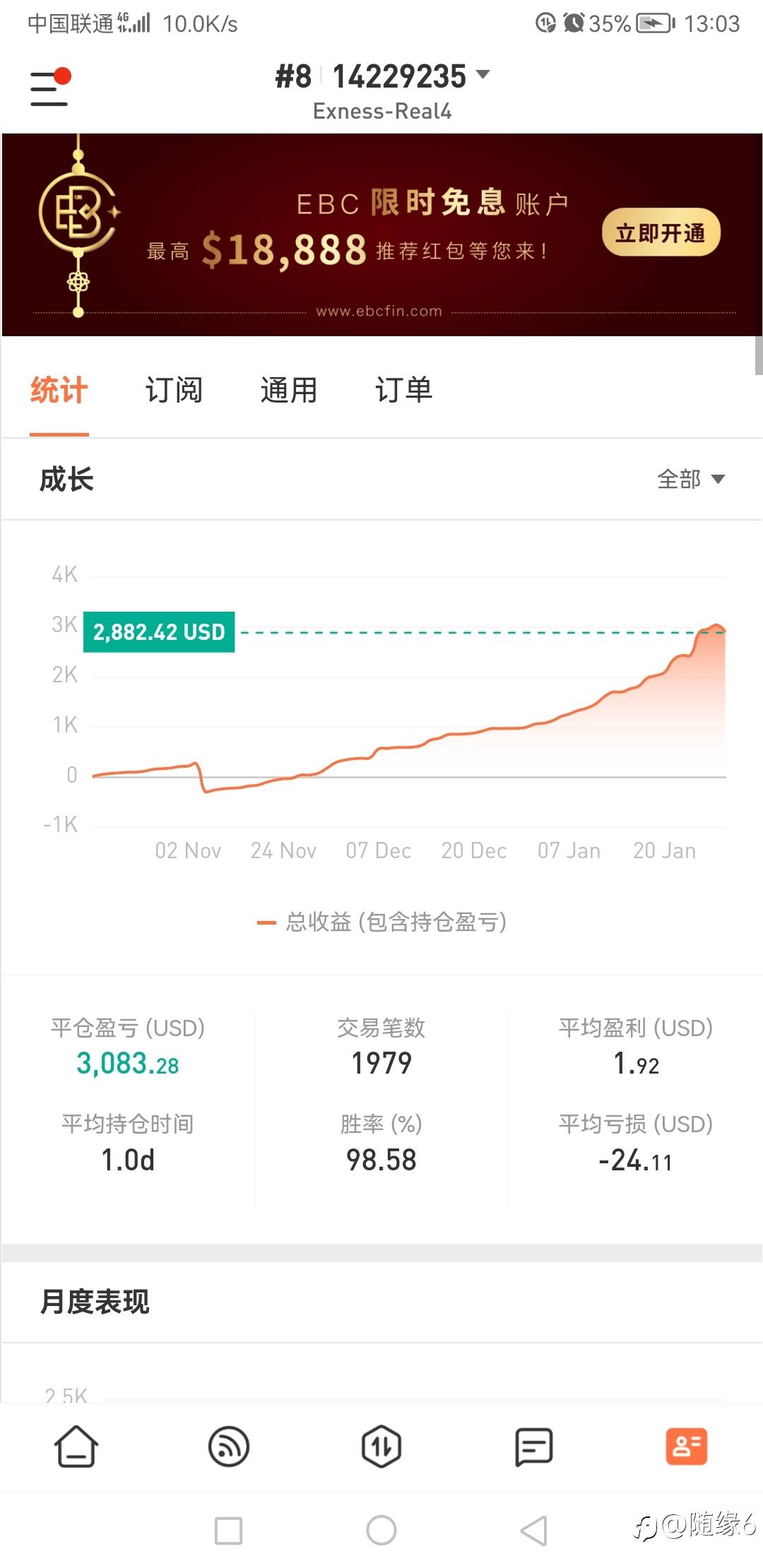The height and width of the screenshot is (1568, 763).
Task: Tap the trade arrows hexagon icon
Action: coord(381,1447)
